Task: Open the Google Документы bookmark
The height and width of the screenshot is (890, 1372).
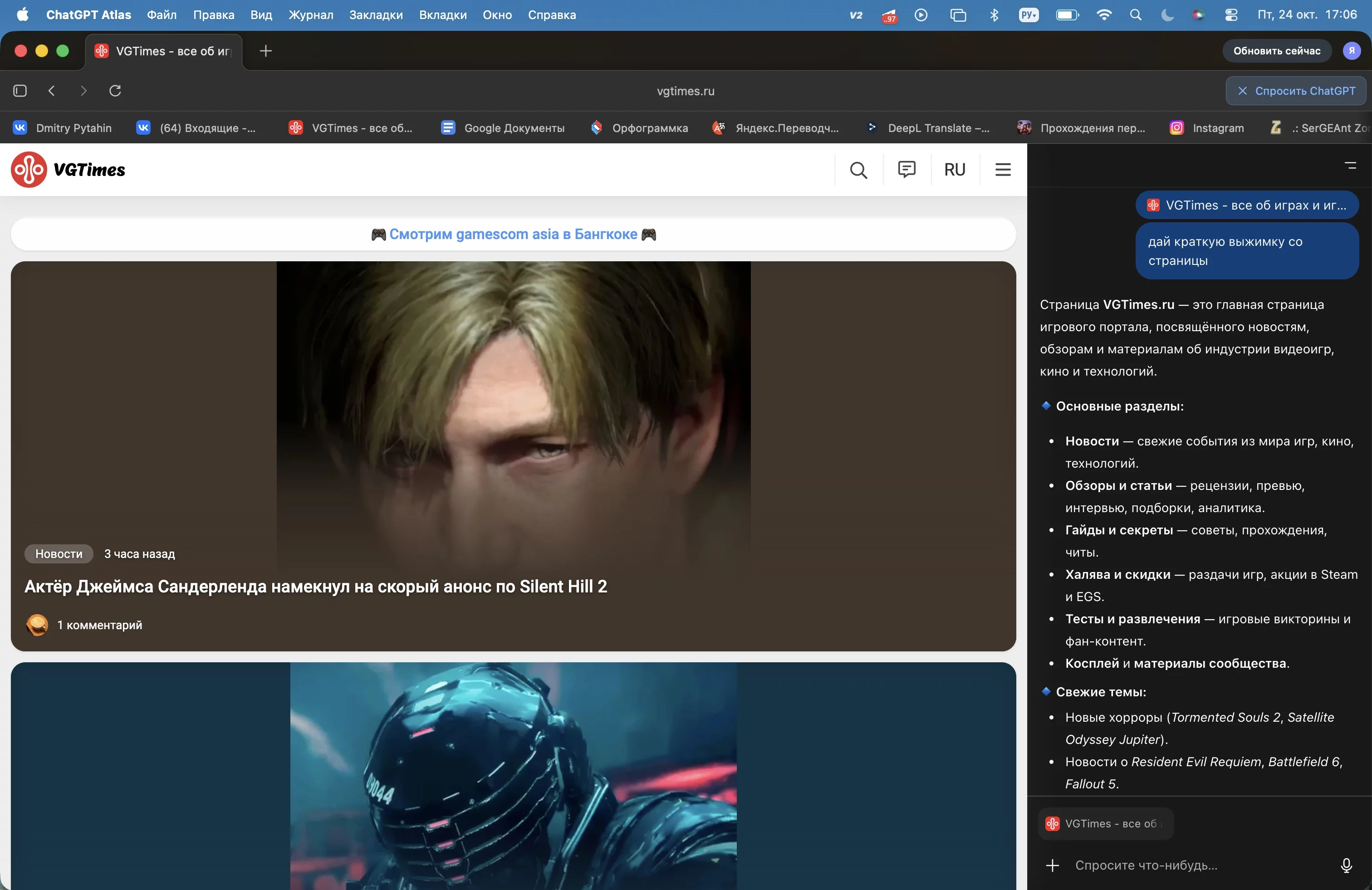Action: point(503,128)
